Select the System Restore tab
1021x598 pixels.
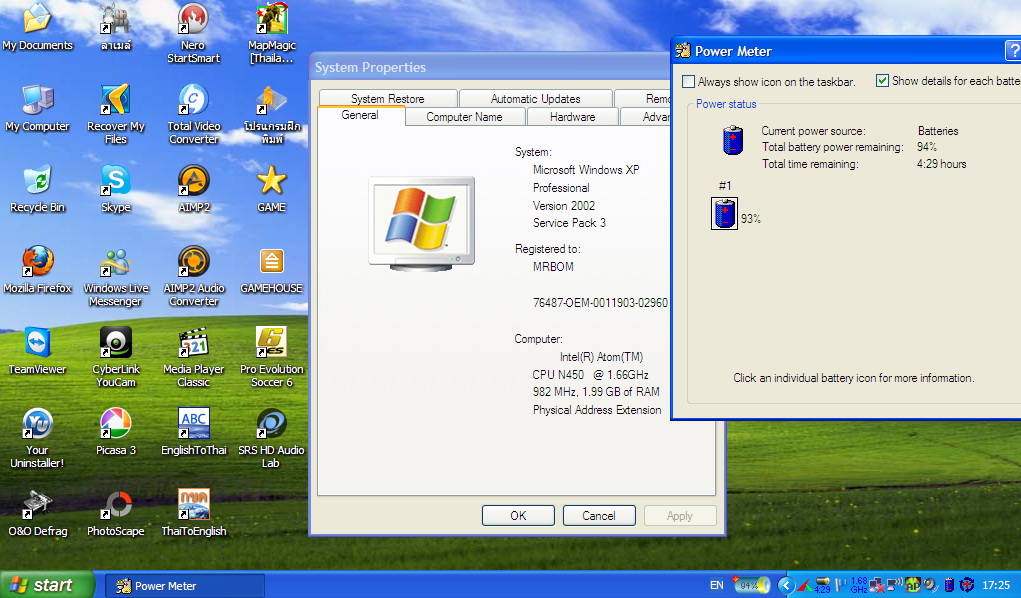(x=387, y=99)
